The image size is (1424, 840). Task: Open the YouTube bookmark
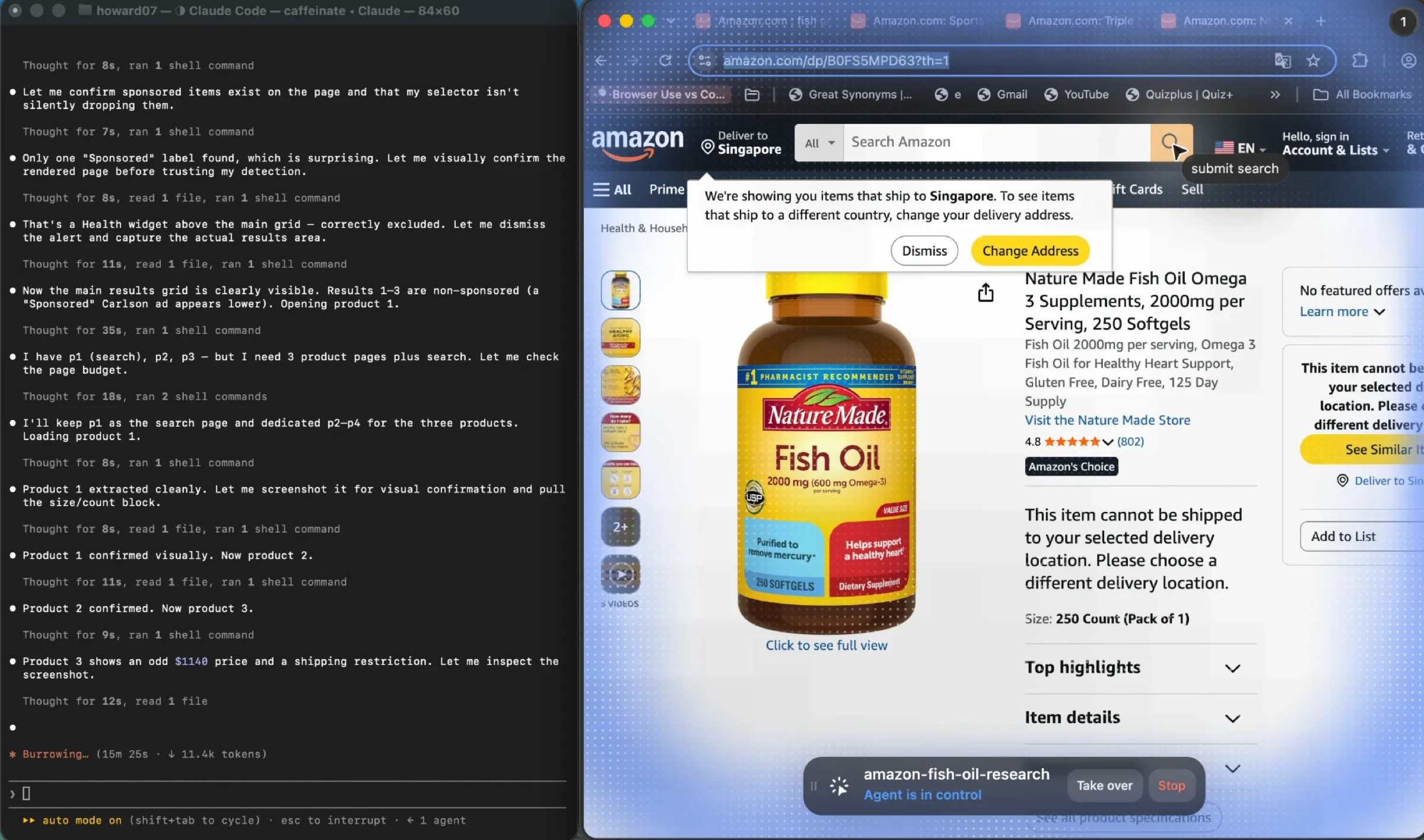[1076, 94]
